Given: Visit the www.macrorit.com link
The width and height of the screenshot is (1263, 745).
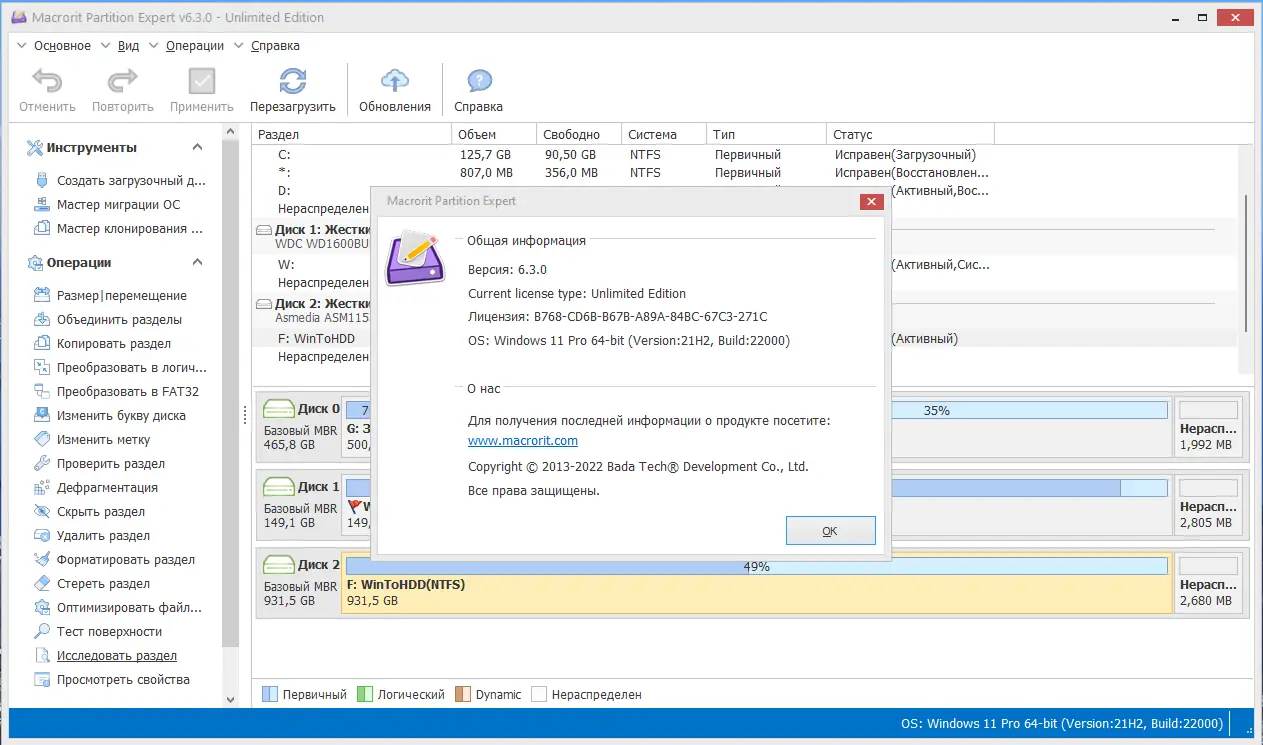Looking at the screenshot, I should (522, 439).
